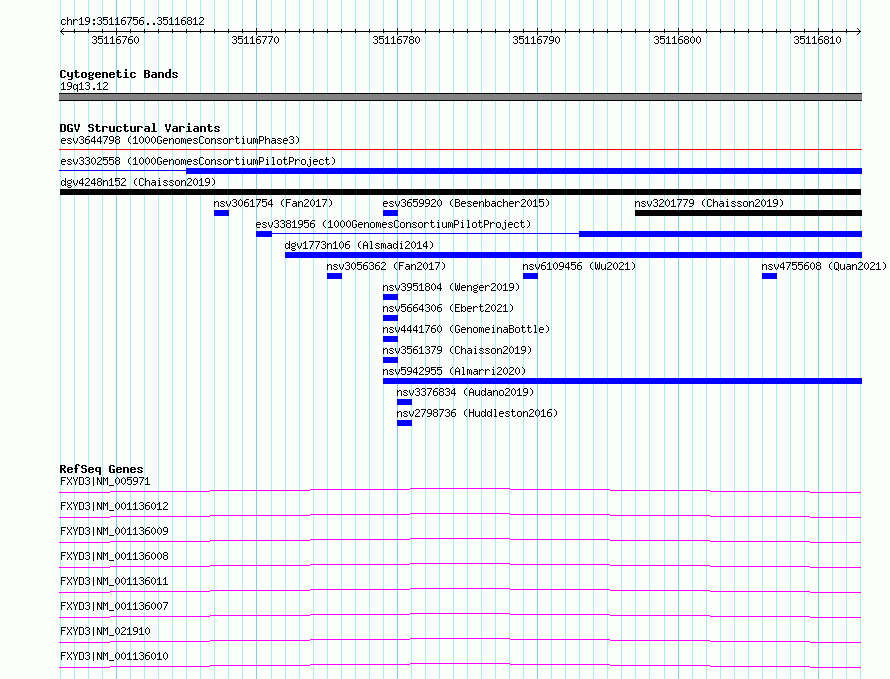
Task: Select dgv1773n106 (Alsmadi2014) label
Action: [x=359, y=245]
